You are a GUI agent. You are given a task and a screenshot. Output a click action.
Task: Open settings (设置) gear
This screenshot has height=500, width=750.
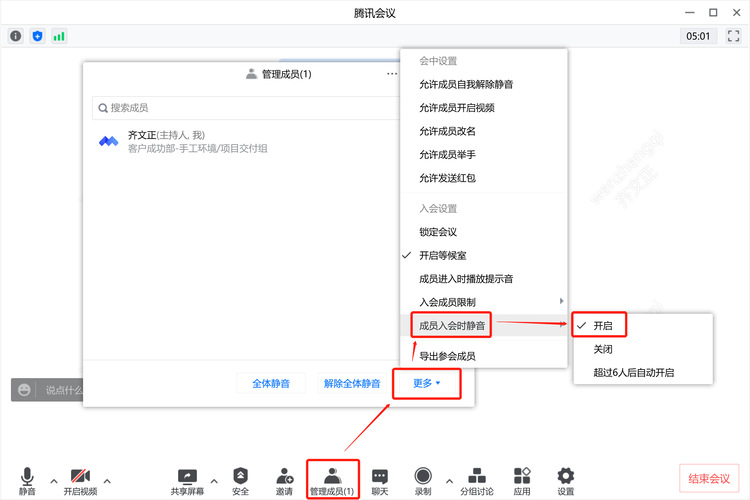[x=565, y=481]
